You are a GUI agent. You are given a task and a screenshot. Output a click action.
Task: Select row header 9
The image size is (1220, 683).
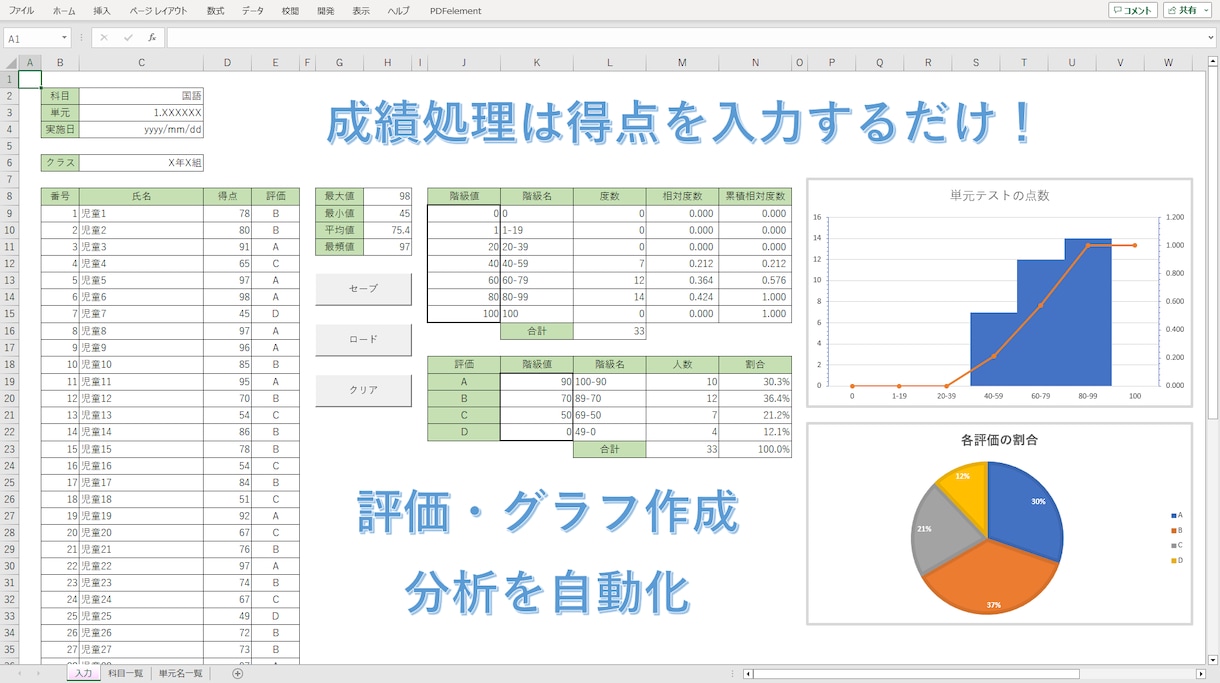(9, 213)
